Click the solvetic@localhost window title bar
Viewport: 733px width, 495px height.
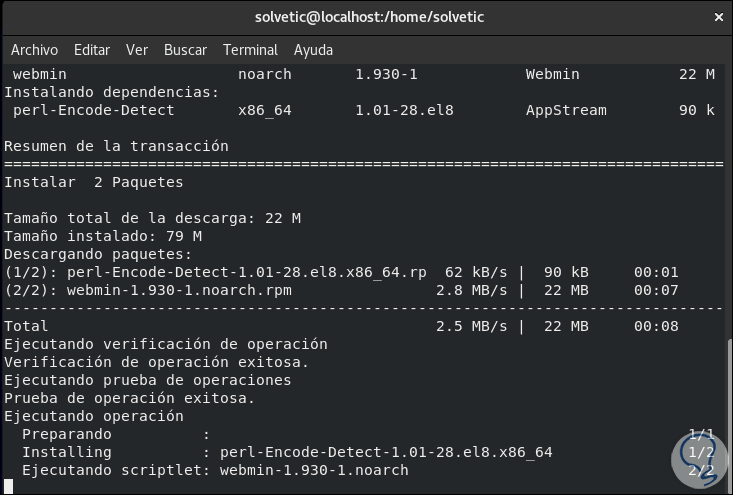(x=366, y=17)
